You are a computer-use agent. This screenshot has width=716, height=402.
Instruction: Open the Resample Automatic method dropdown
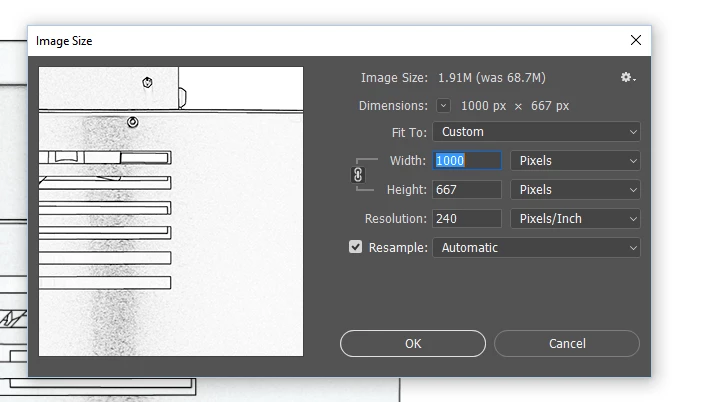[537, 248]
